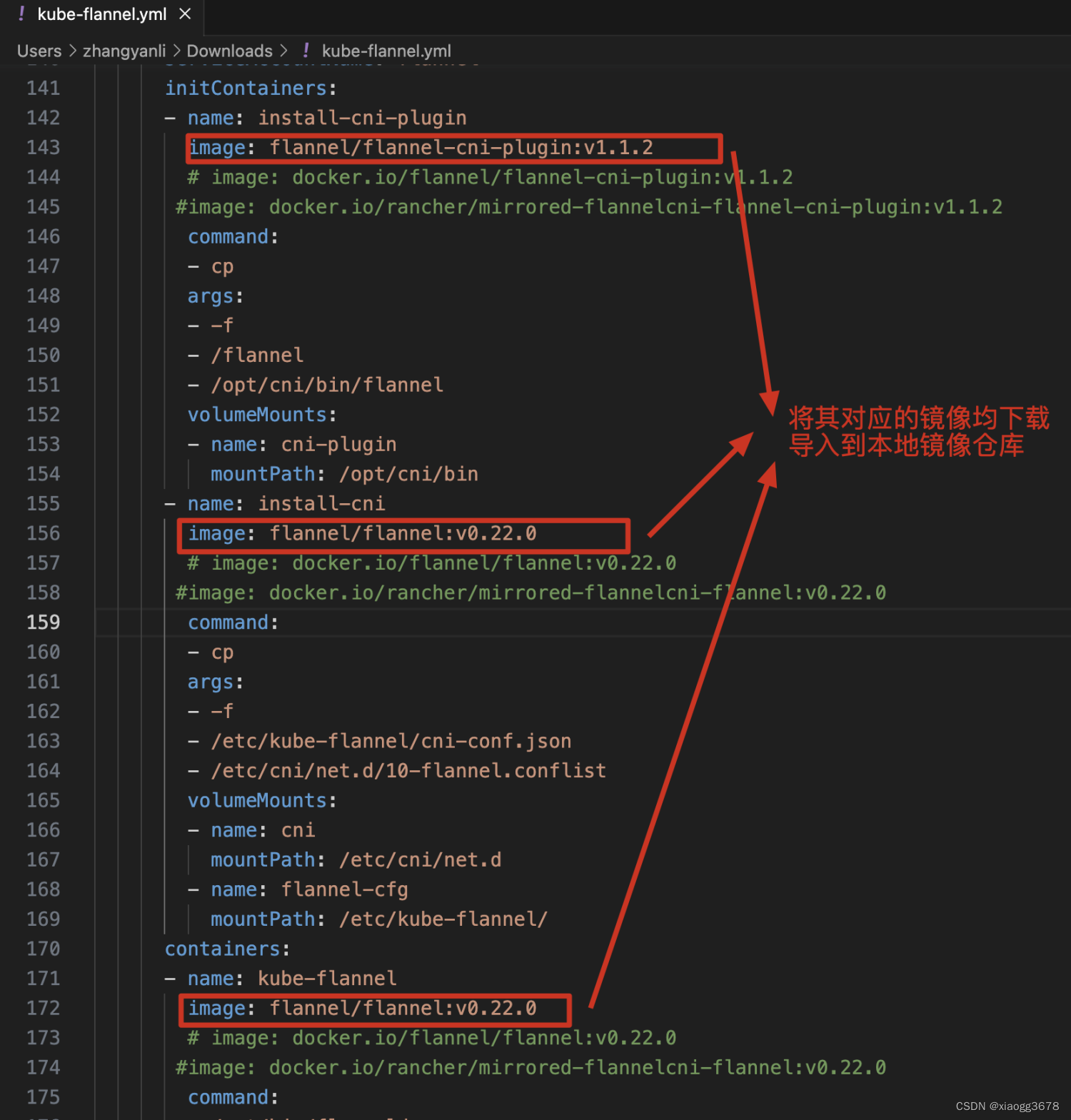Click line number 141
Viewport: 1071px width, 1120px height.
click(44, 89)
